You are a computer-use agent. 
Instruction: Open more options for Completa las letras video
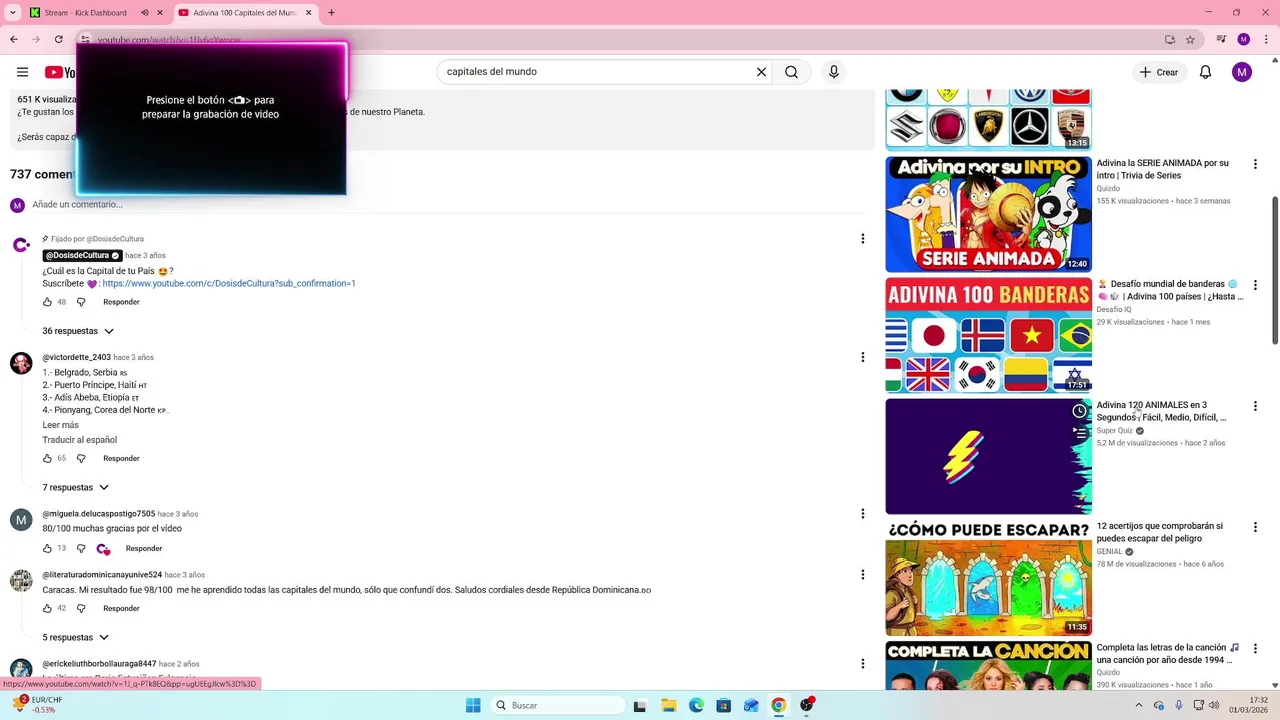point(1255,648)
